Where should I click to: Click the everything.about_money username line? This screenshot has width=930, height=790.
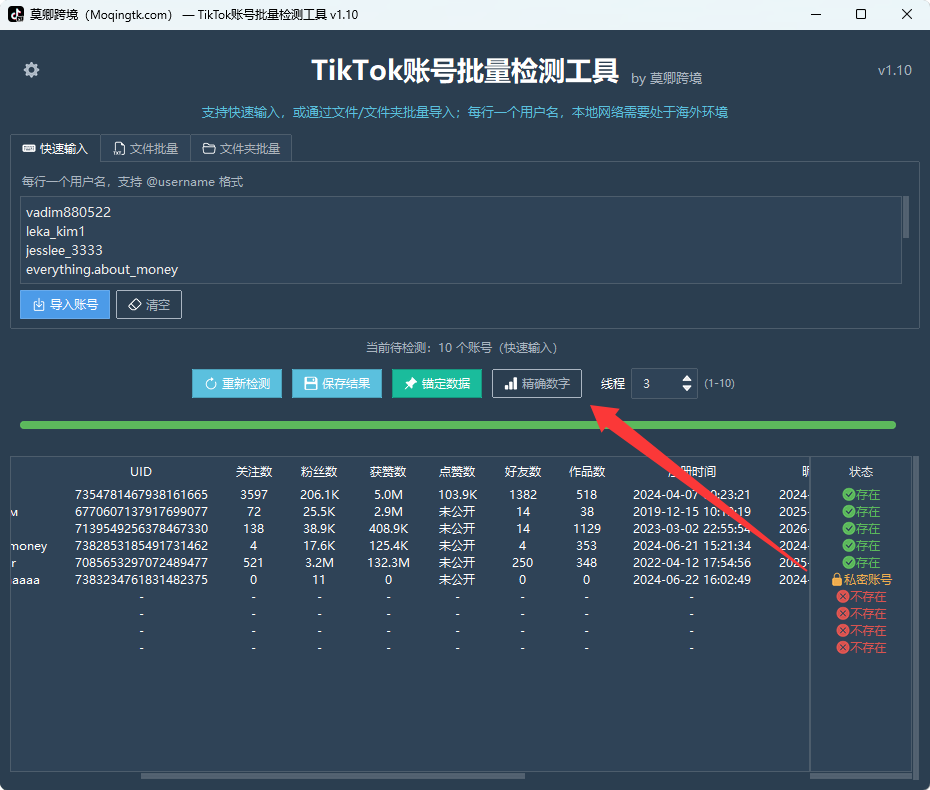click(101, 269)
